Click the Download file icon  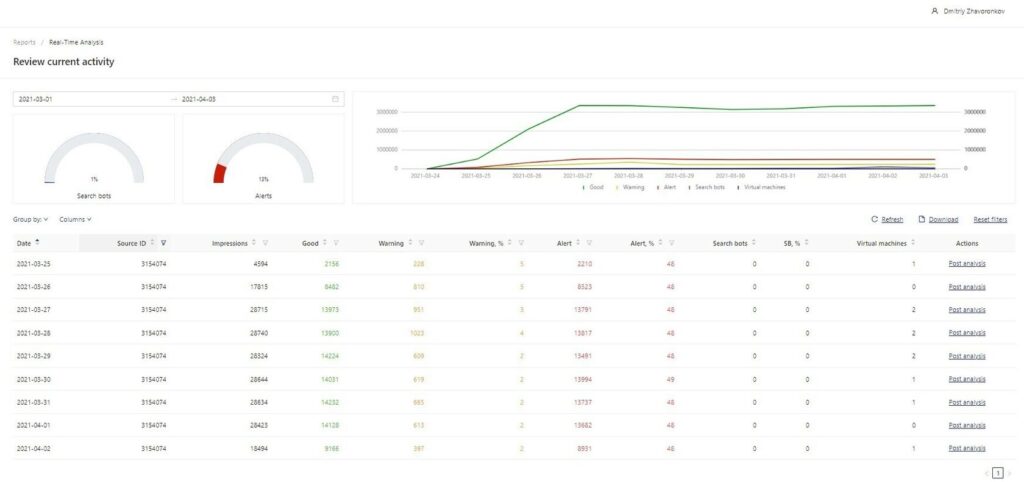point(922,219)
